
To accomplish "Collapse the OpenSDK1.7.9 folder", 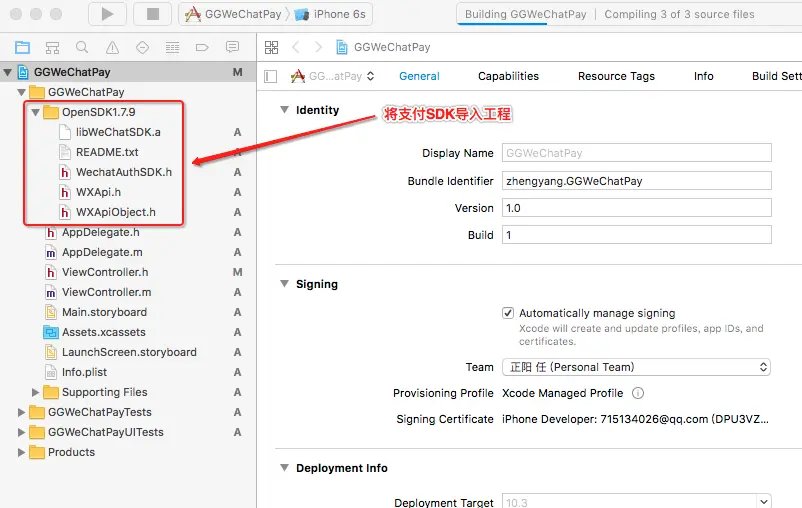I will pyautogui.click(x=35, y=112).
